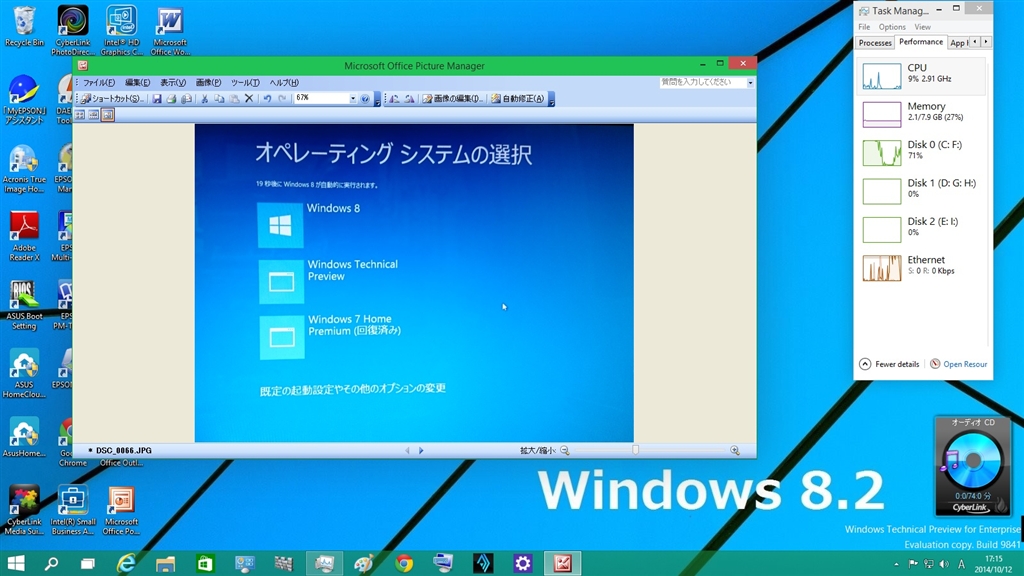
Task: Switch to the App history tab in Task Manager
Action: [959, 42]
